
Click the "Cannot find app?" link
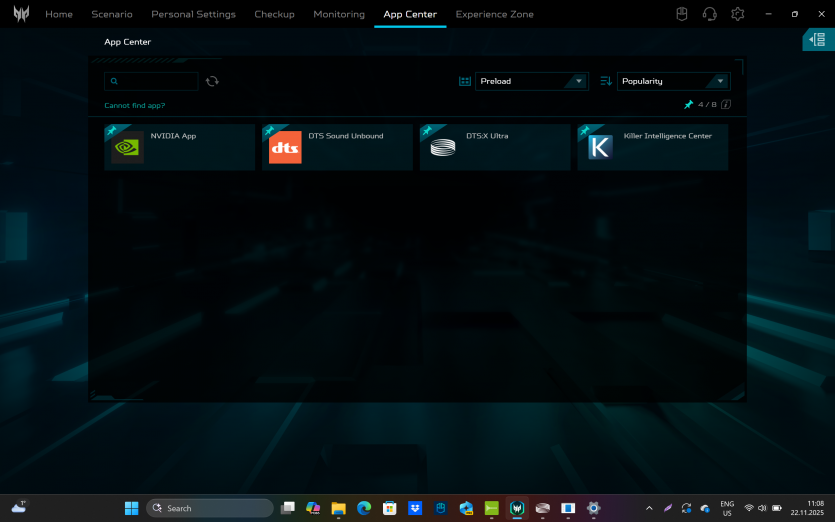point(135,105)
